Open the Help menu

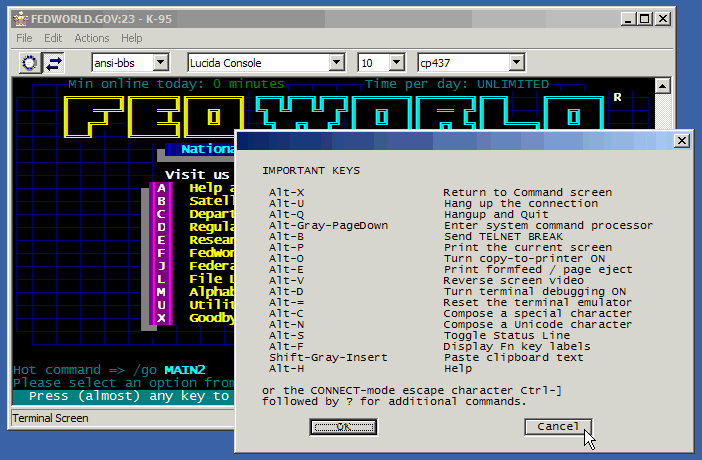coord(132,38)
